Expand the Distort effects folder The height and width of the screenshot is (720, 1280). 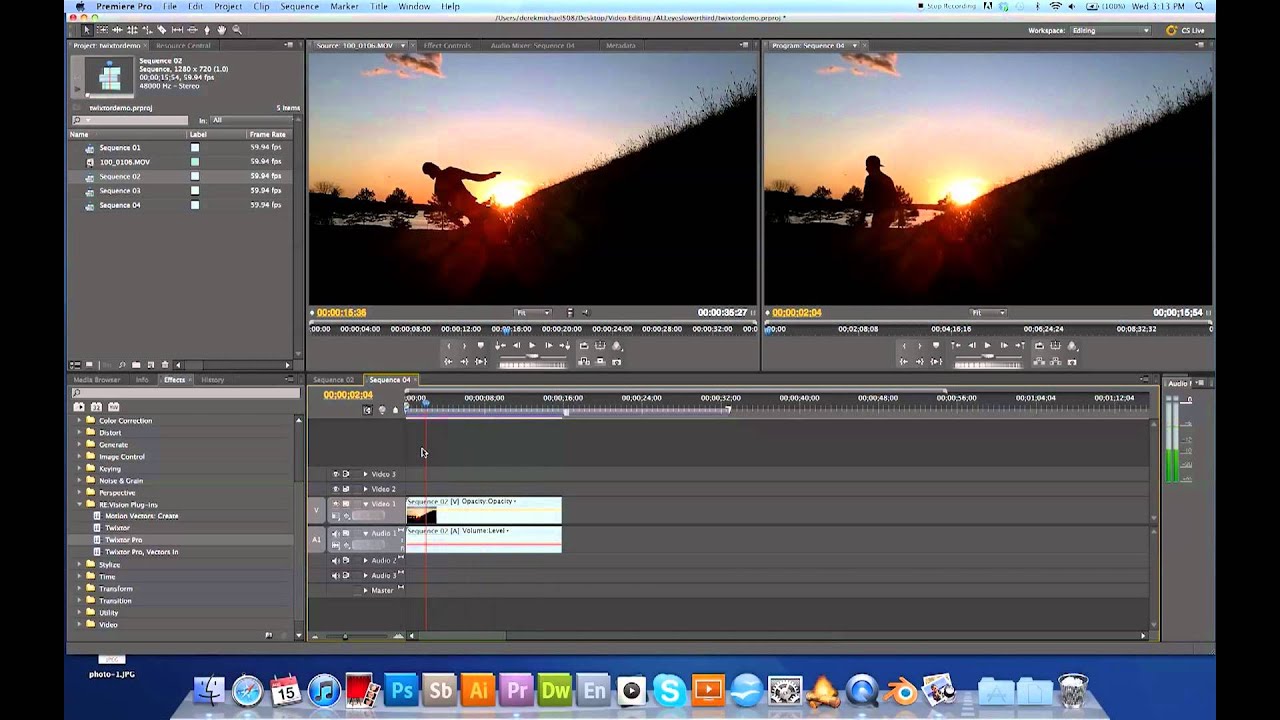coord(79,433)
